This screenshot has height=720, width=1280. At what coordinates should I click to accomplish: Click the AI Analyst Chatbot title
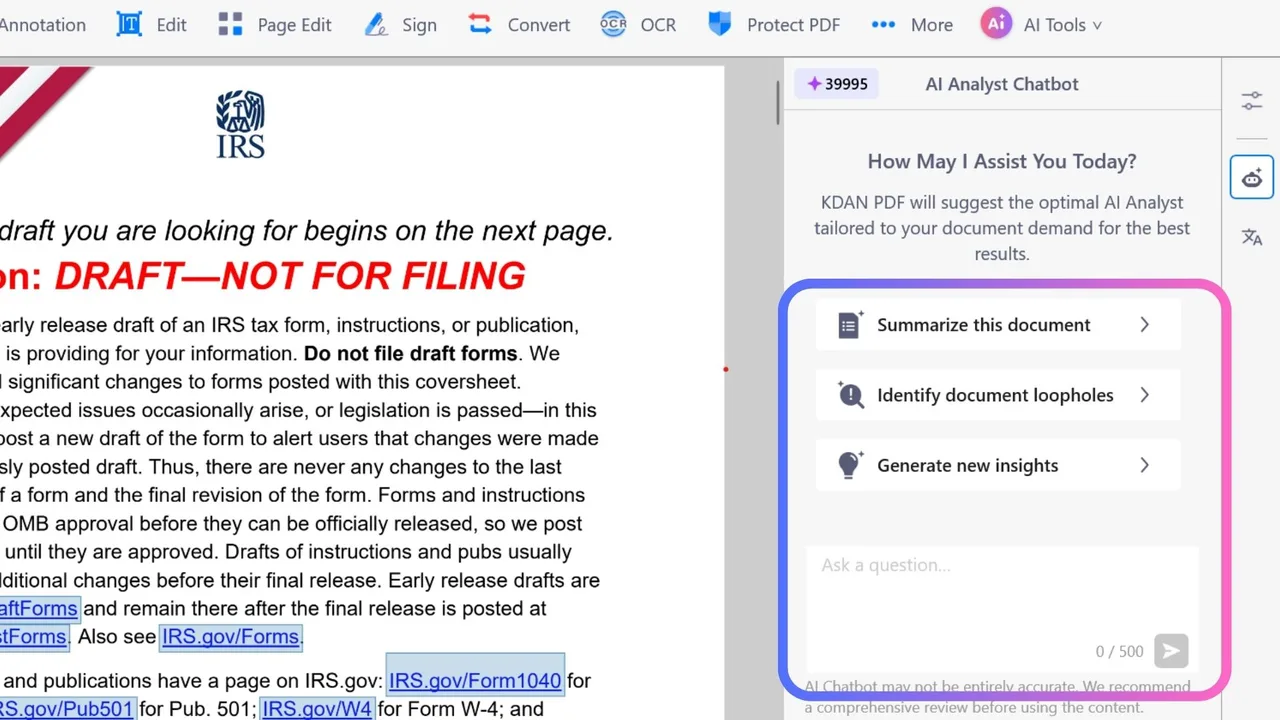pyautogui.click(x=1002, y=84)
